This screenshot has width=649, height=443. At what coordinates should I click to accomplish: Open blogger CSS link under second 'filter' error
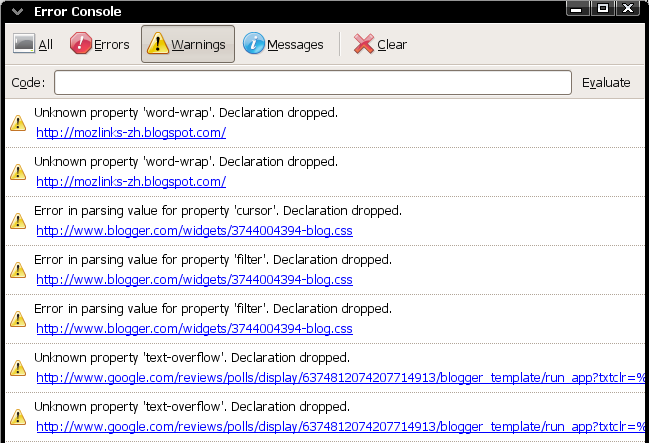[x=194, y=328]
